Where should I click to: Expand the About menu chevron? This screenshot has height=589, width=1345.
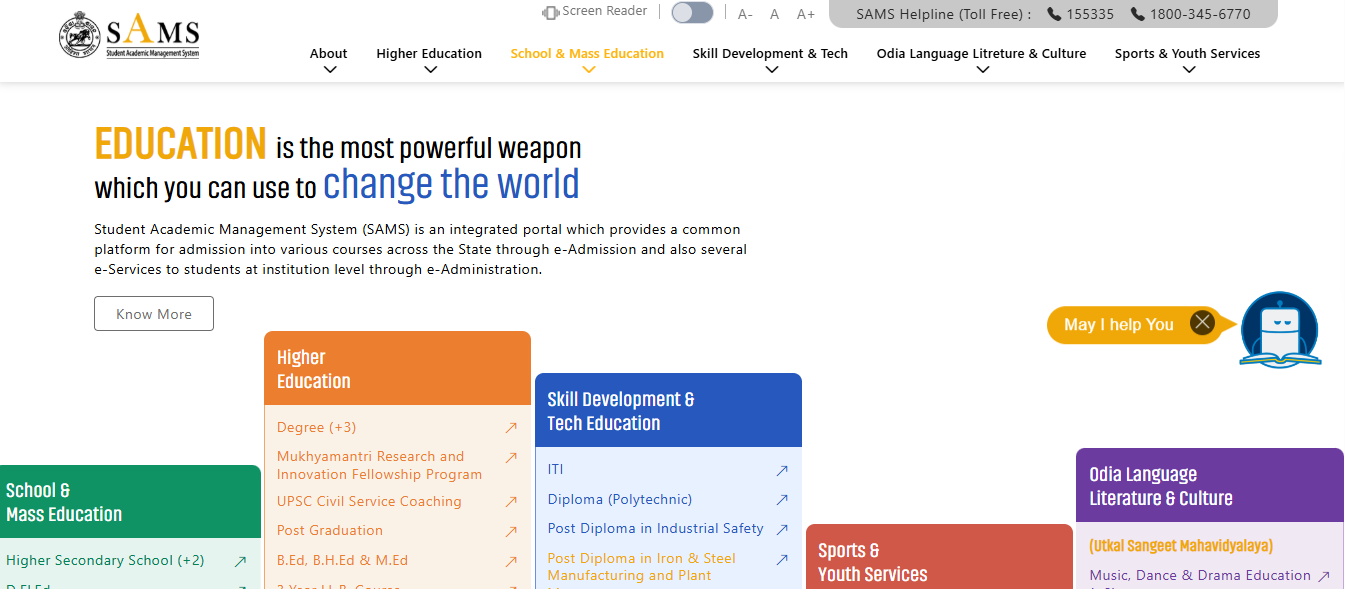click(x=330, y=70)
